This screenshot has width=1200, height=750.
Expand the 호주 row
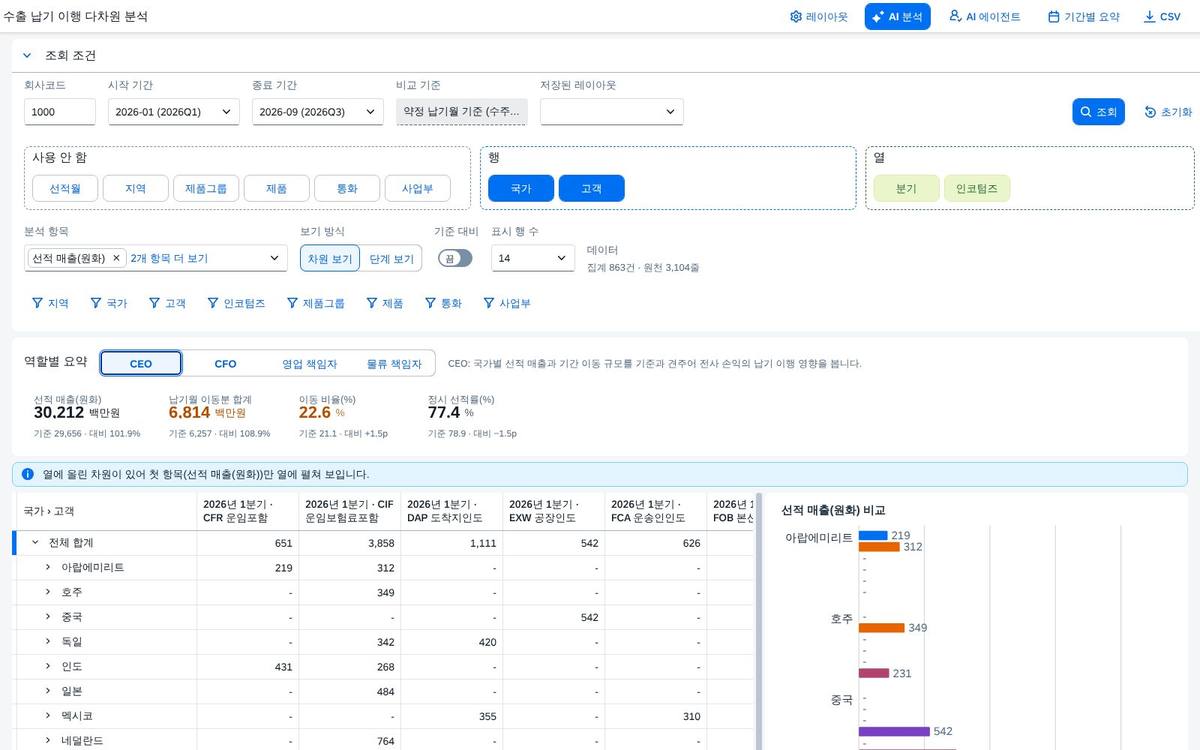[x=48, y=592]
